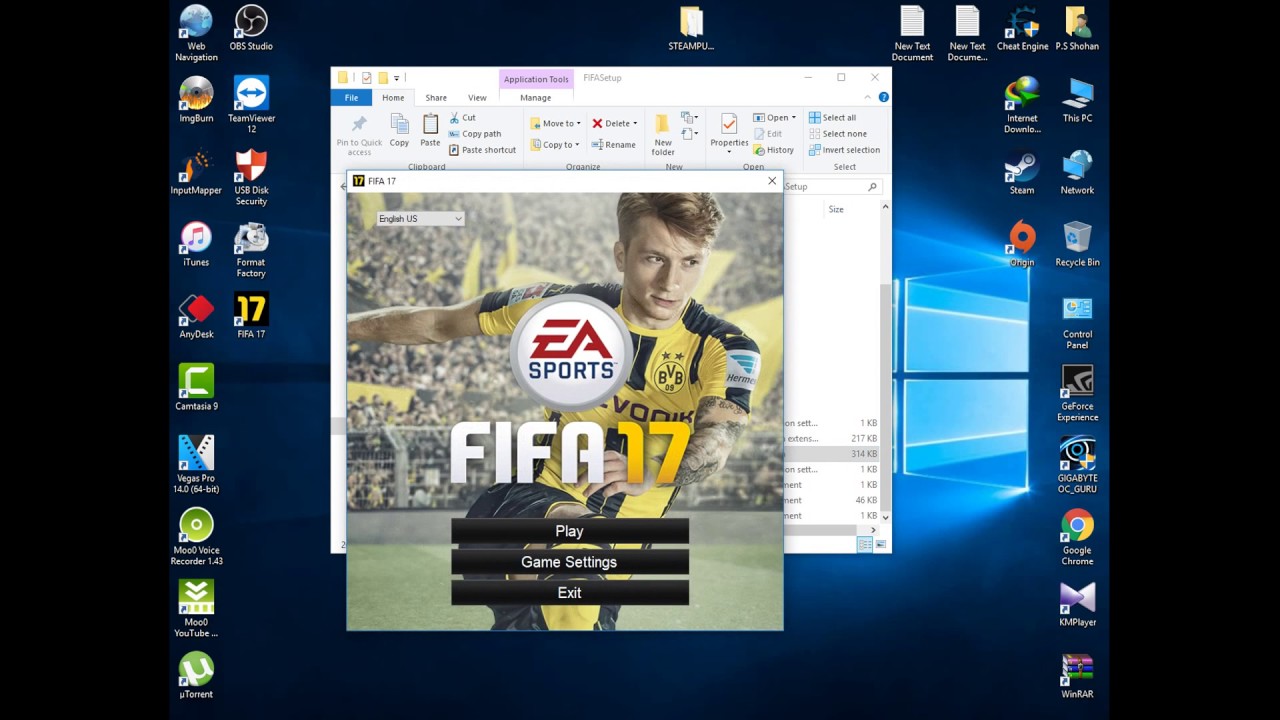Click Paste shortcut in the ribbon
Viewport: 1280px width, 720px height.
[482, 150]
